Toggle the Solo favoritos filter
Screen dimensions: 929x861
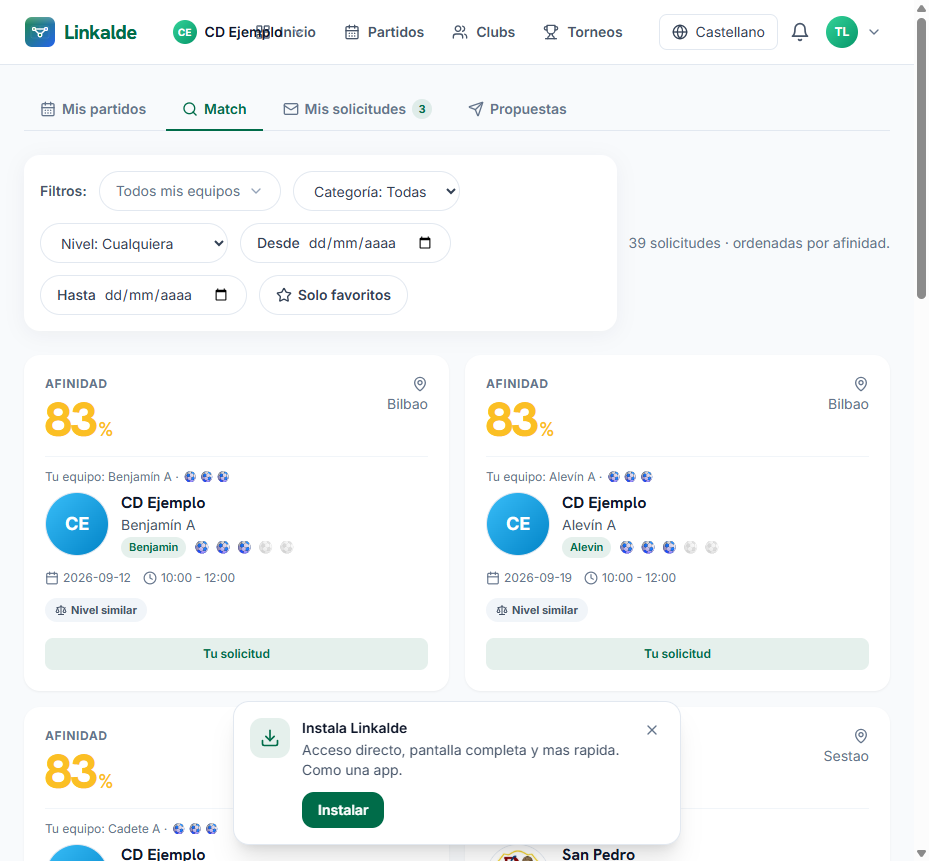coord(333,295)
